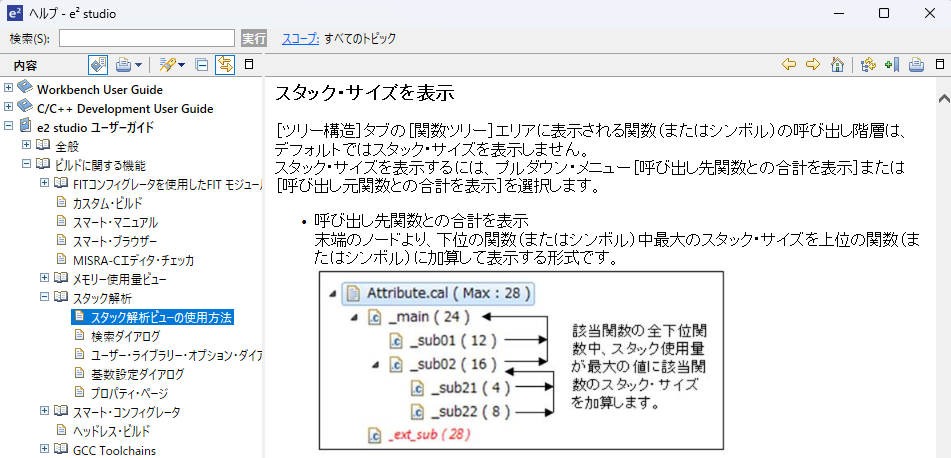Collapse the ビルドに関する機能 node

coord(26,164)
